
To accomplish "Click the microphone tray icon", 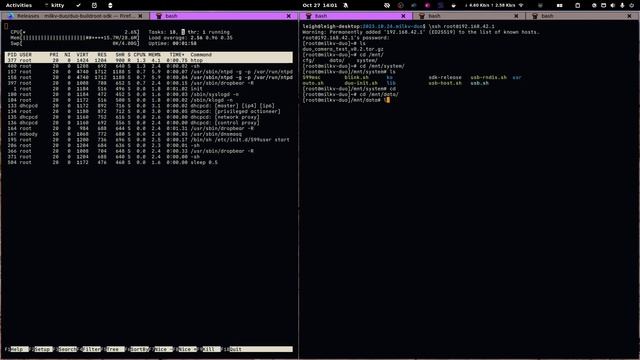I will coord(622,5).
